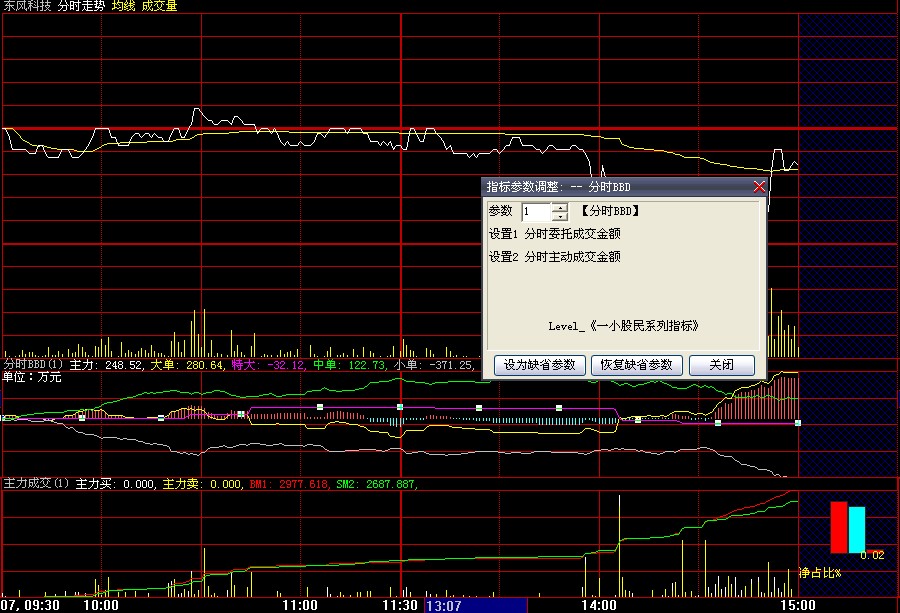The image size is (900, 613).
Task: Click 设置2 分时主动成交金额 text
Action: click(x=554, y=257)
